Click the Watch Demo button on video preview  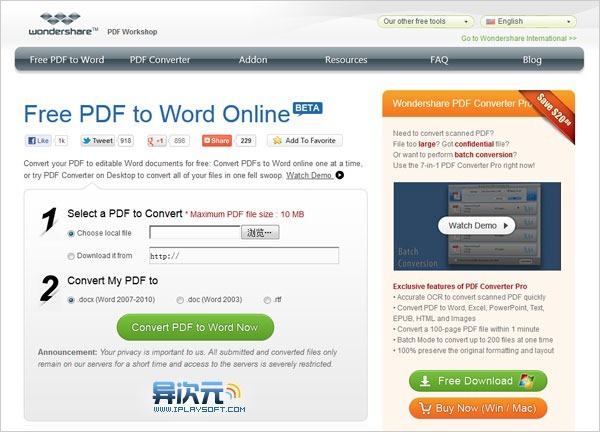(x=476, y=225)
